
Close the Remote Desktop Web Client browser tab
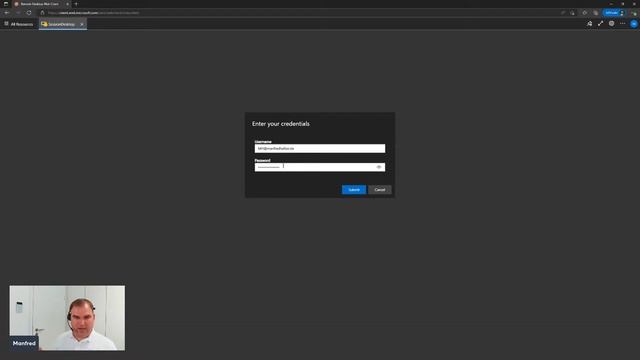tap(67, 4)
